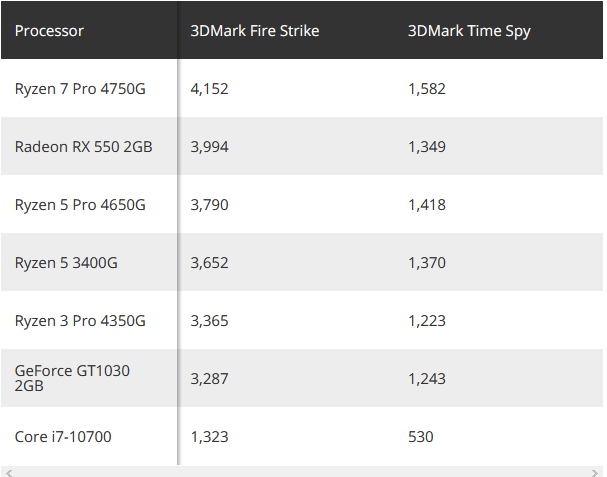Select the 3DMark Time Spy header
The height and width of the screenshot is (477, 607).
point(468,30)
